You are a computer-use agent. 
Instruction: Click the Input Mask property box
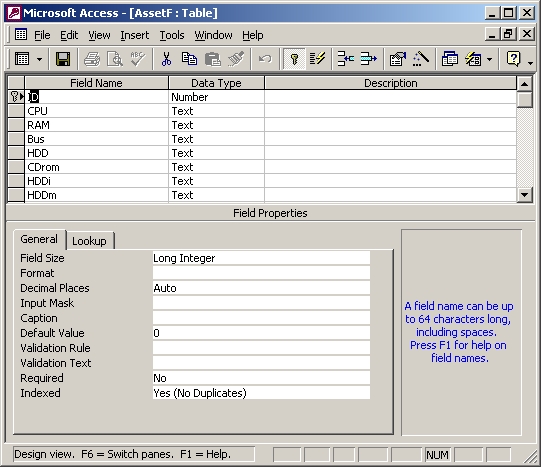(261, 303)
